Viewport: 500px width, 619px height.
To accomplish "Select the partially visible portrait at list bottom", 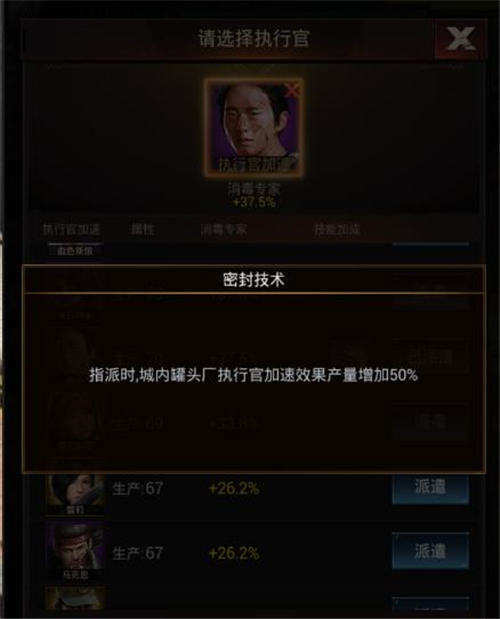I will (x=75, y=598).
